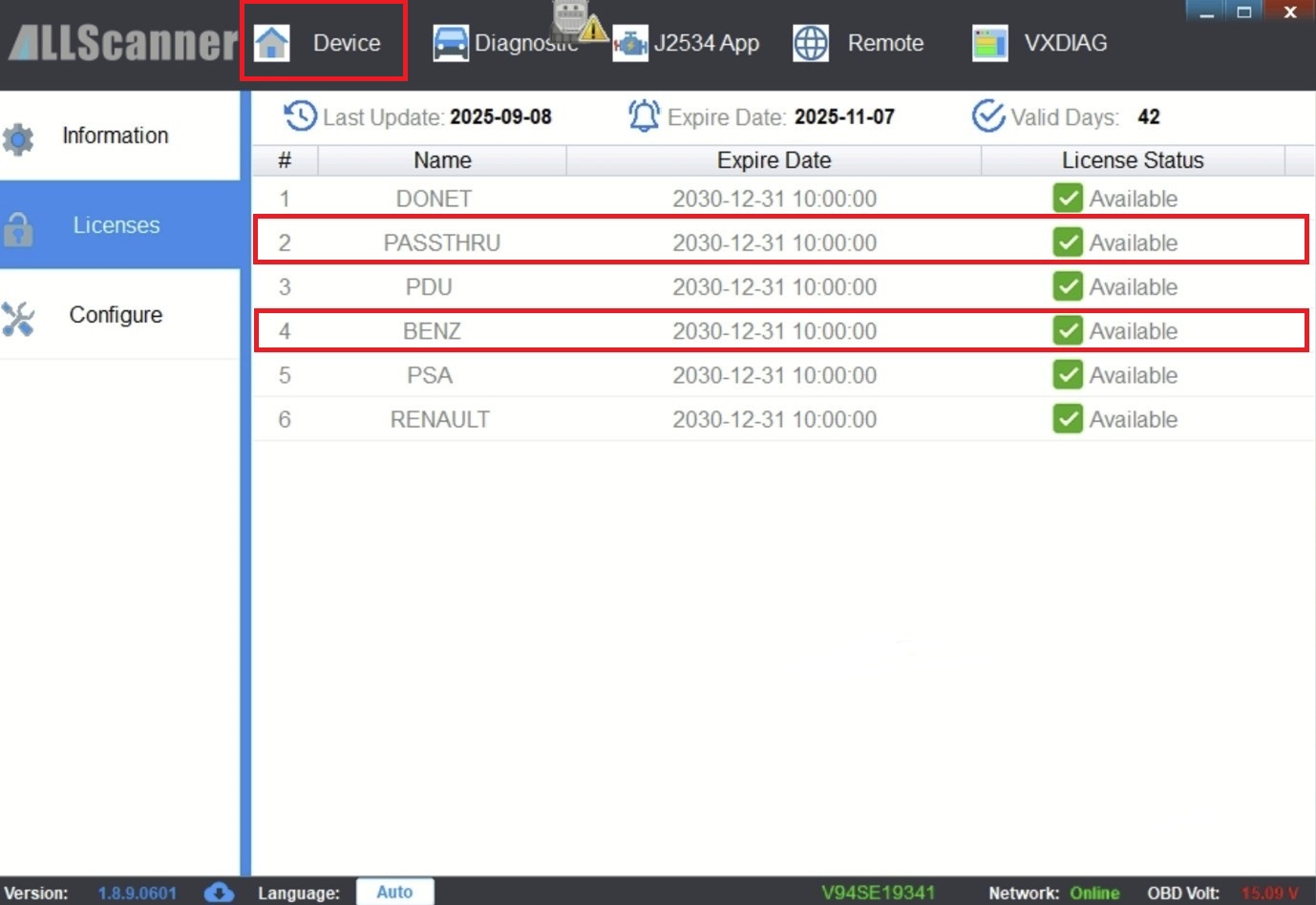Viewport: 1316px width, 905px height.
Task: Open the Device home icon
Action: [272, 43]
